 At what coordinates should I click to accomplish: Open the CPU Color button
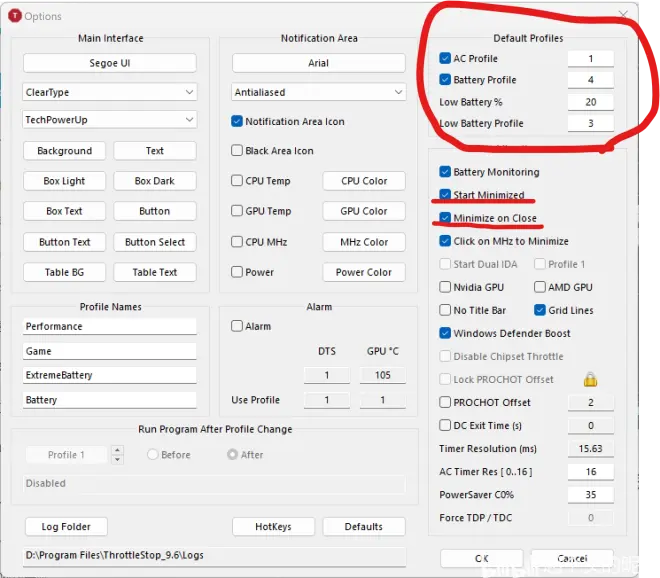364,181
